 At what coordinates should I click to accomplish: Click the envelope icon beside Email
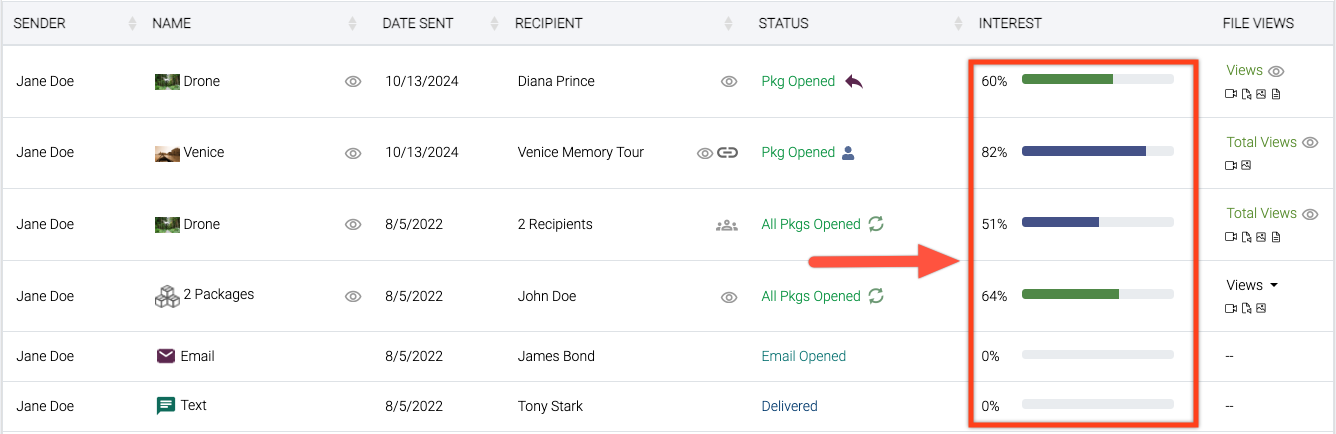click(166, 356)
